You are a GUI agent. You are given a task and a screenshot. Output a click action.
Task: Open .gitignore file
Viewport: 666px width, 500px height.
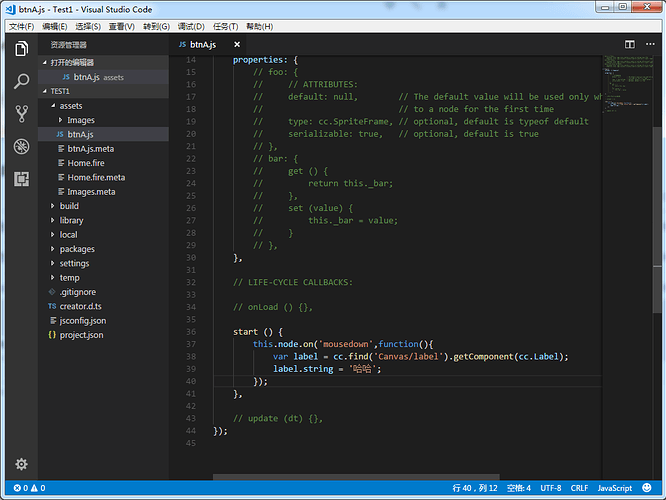103,292
